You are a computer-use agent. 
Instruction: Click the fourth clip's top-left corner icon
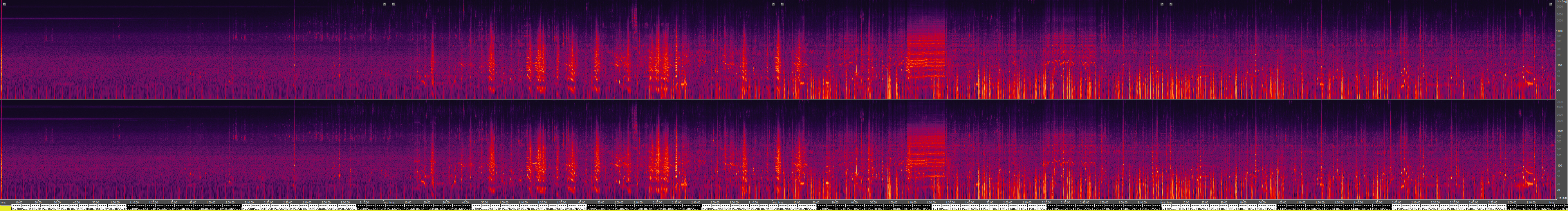(1170, 4)
